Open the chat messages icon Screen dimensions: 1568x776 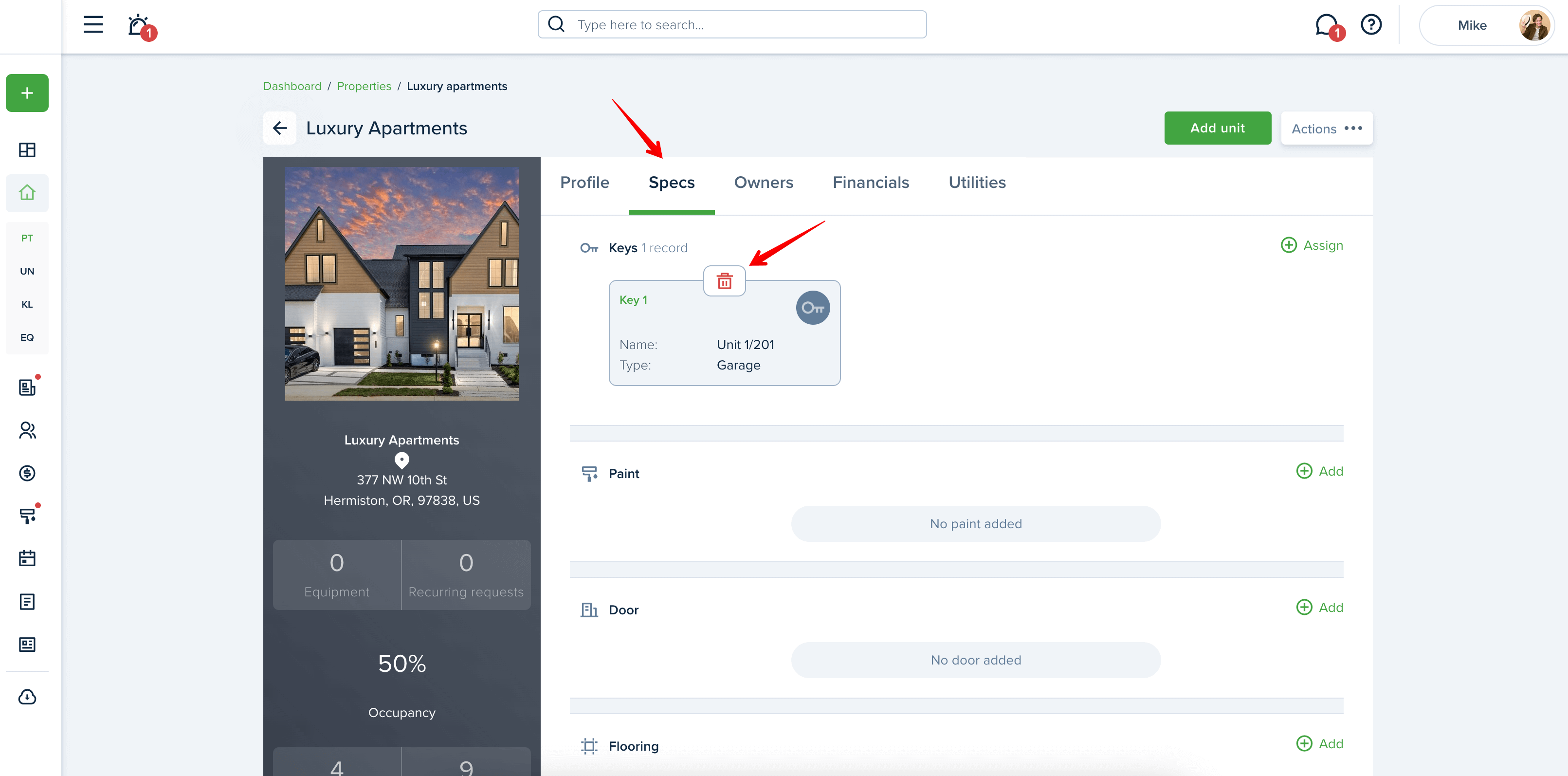[x=1328, y=26]
